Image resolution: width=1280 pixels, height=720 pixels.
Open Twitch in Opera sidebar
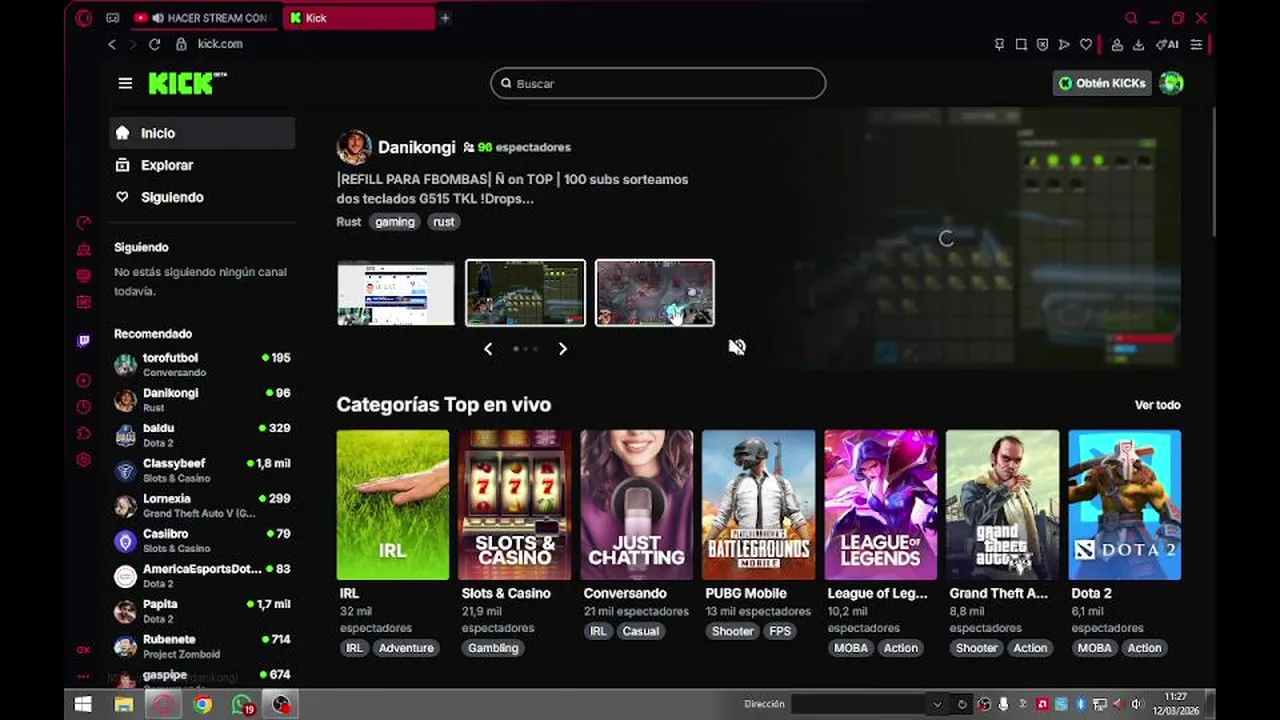(84, 341)
